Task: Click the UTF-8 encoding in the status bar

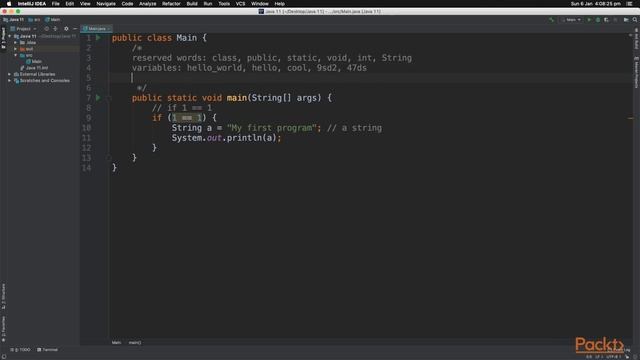Action: click(x=613, y=357)
